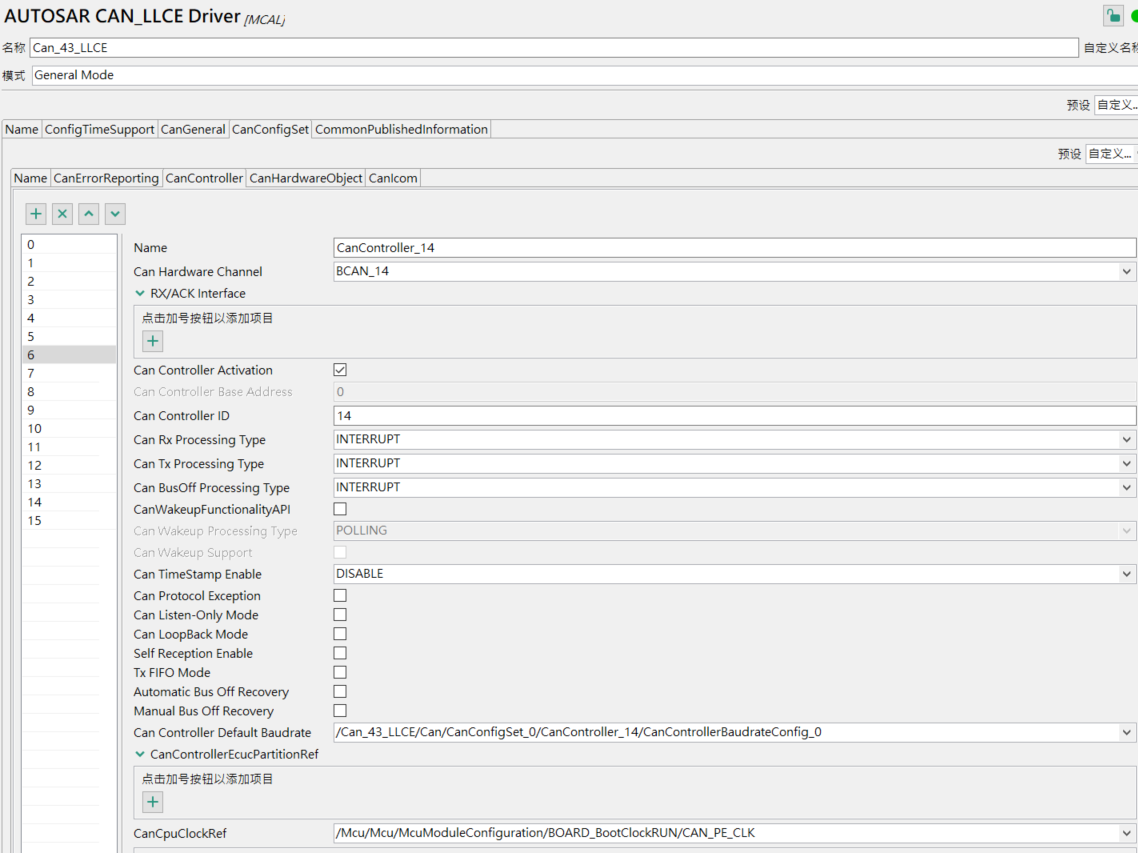Add a CanControllerEcucPartitionRef entry
Screen dimensions: 1138x853
tap(152, 801)
